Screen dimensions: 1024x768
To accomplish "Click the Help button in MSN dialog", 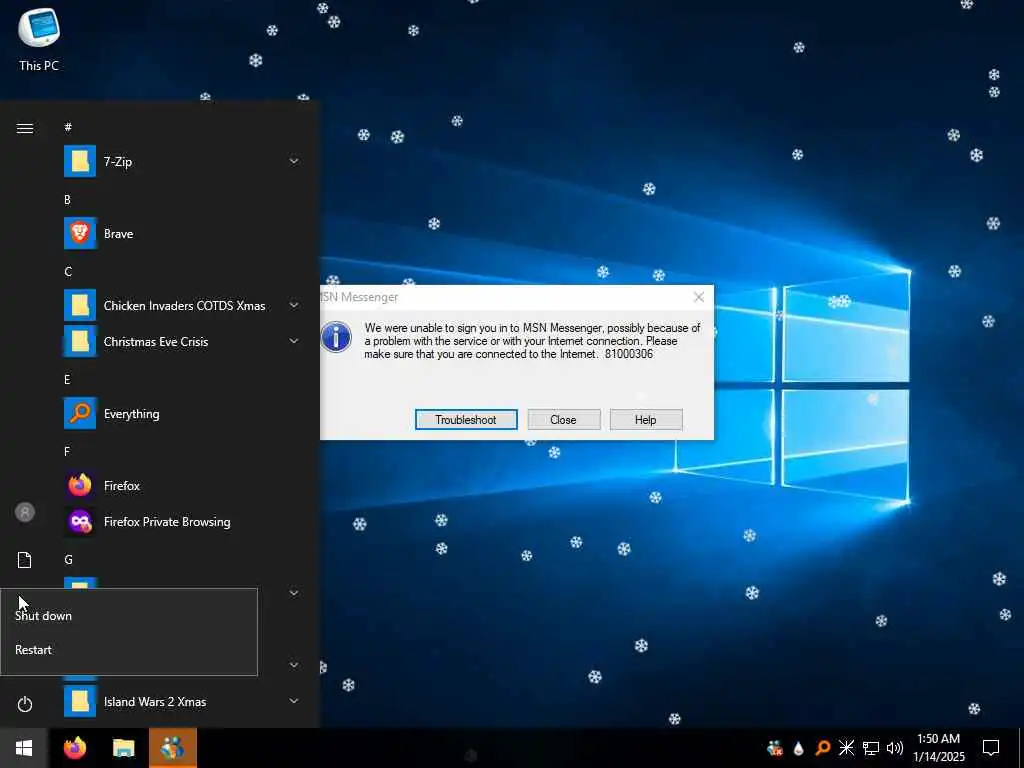I will [646, 420].
